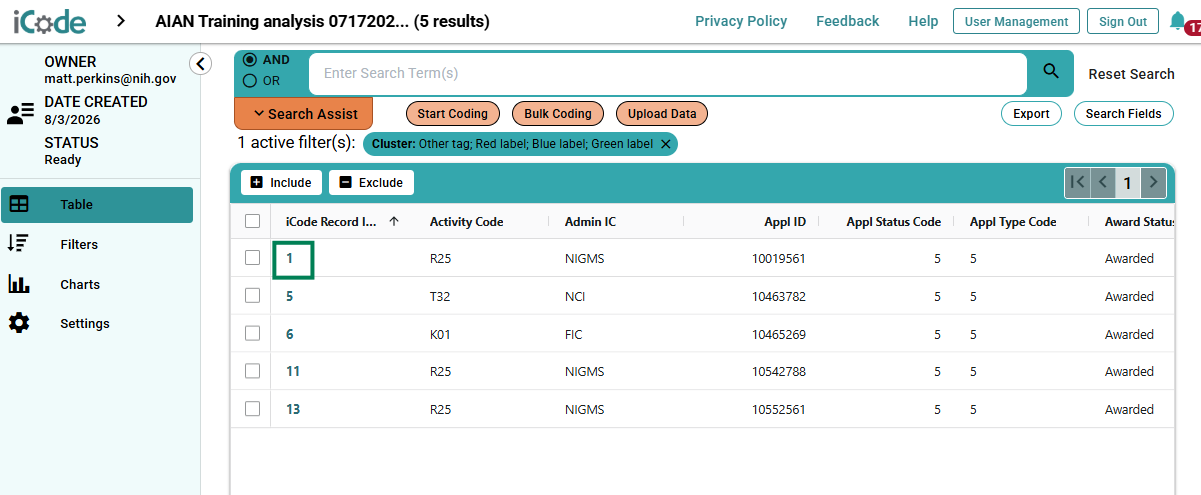Click the breadcrumb chevron beside iCode logo
The width and height of the screenshot is (1201, 495).
coord(121,21)
